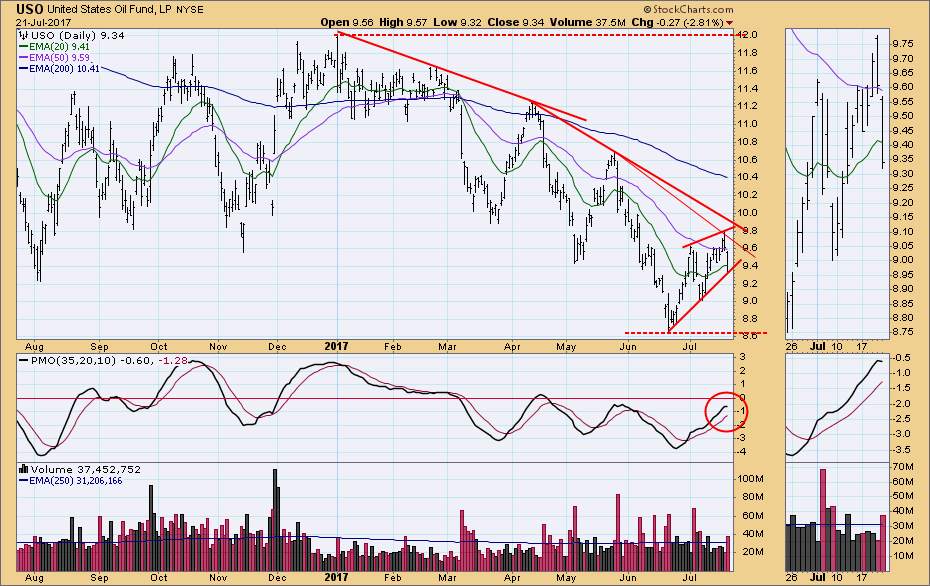This screenshot has width=930, height=586.
Task: Click the 12.0 price axis label
Action: [x=749, y=34]
